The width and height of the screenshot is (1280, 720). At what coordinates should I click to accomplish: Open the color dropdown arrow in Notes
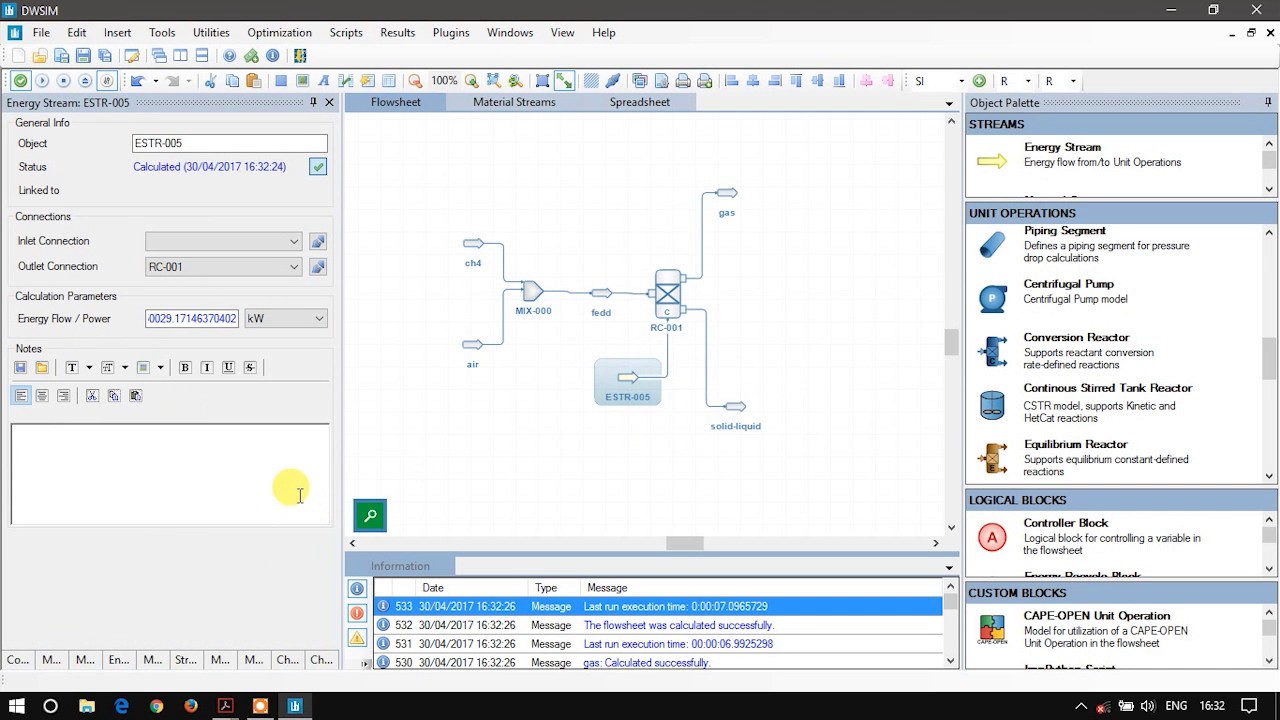click(160, 368)
